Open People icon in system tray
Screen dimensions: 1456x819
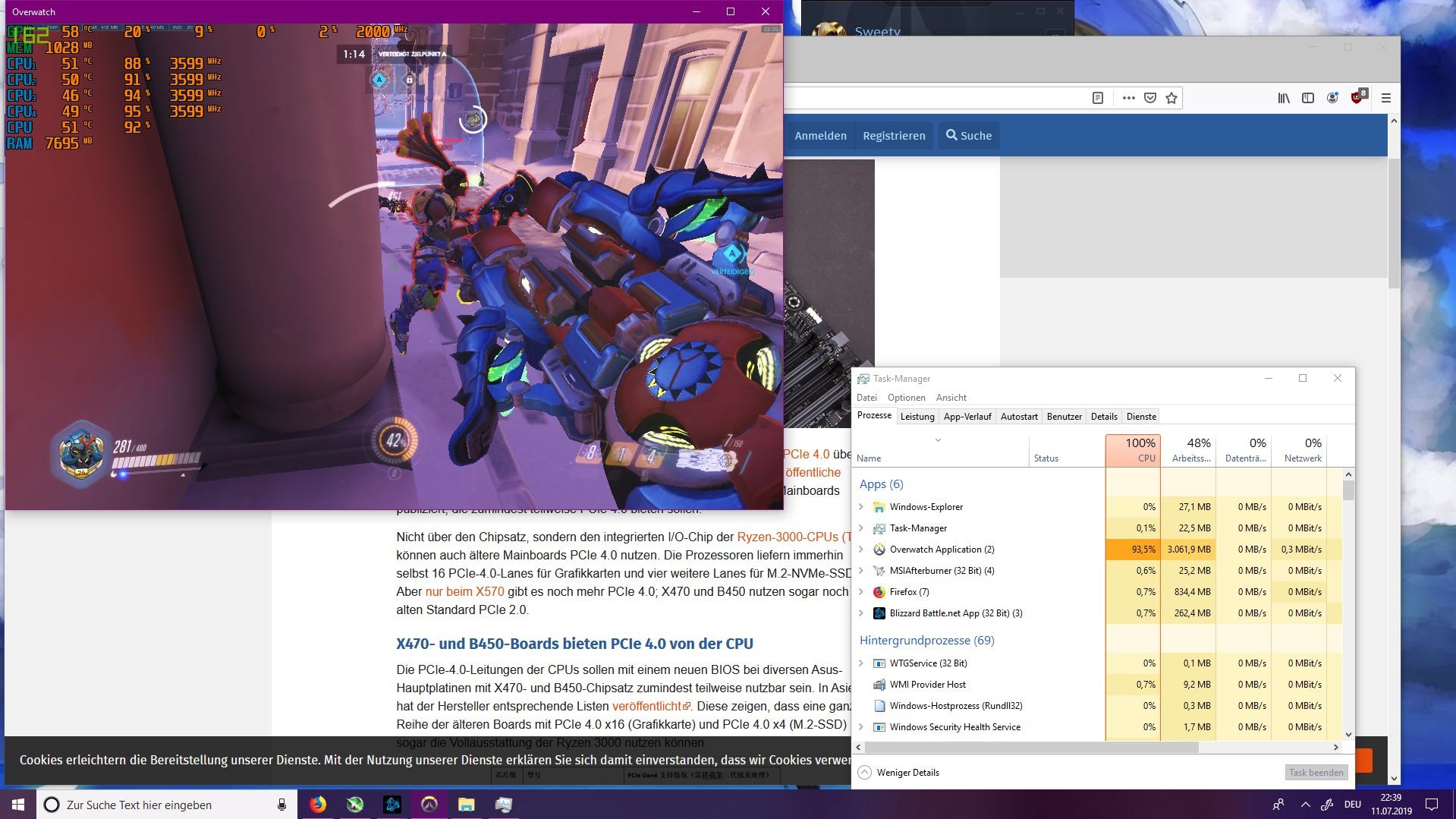coord(1278,805)
